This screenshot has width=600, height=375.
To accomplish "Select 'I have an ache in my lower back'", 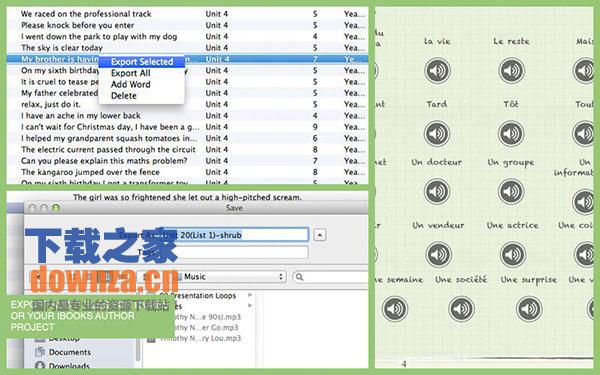I will click(x=188, y=116).
